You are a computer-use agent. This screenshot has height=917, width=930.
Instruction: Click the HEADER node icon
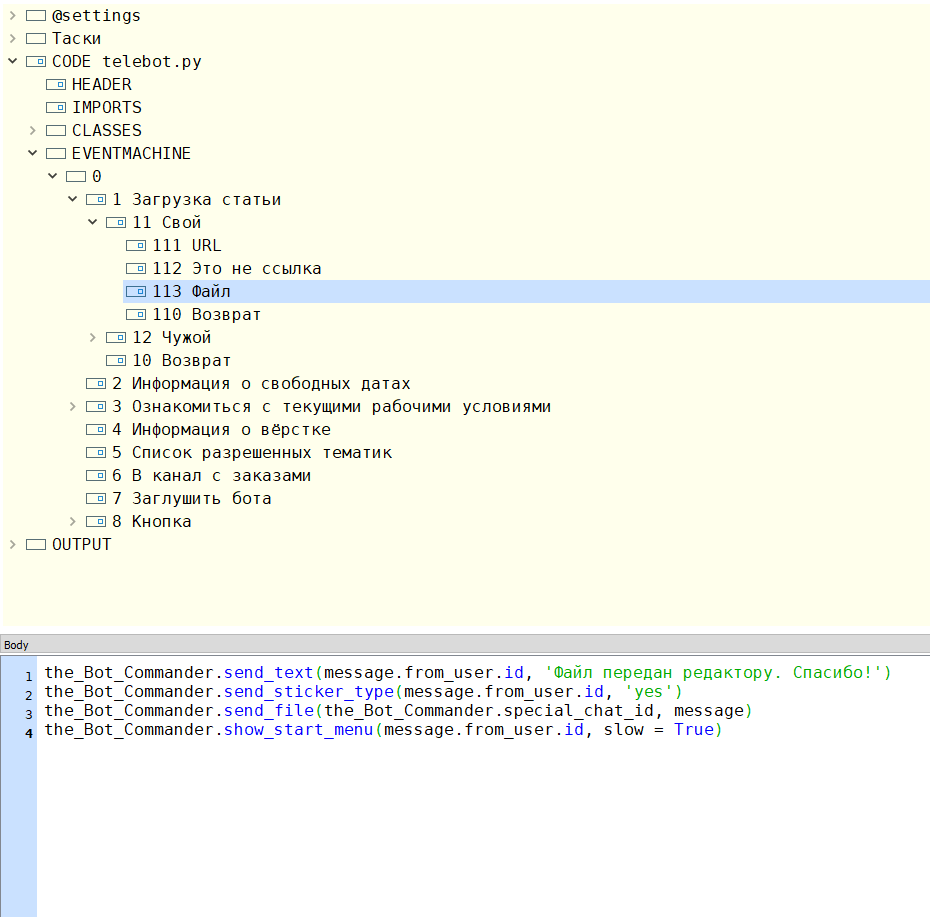[x=56, y=85]
